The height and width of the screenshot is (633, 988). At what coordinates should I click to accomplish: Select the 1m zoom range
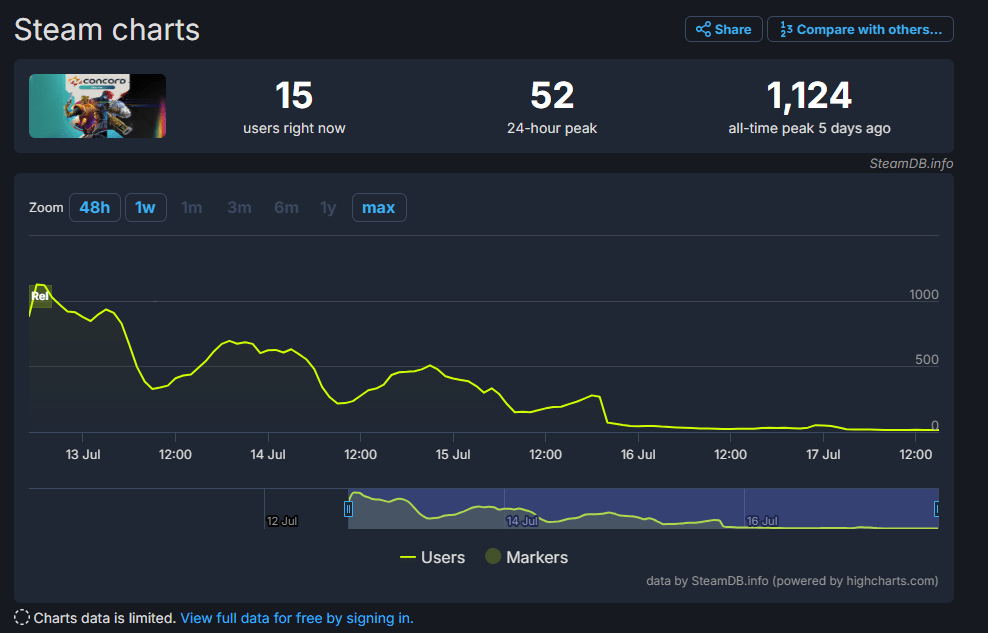pos(192,207)
